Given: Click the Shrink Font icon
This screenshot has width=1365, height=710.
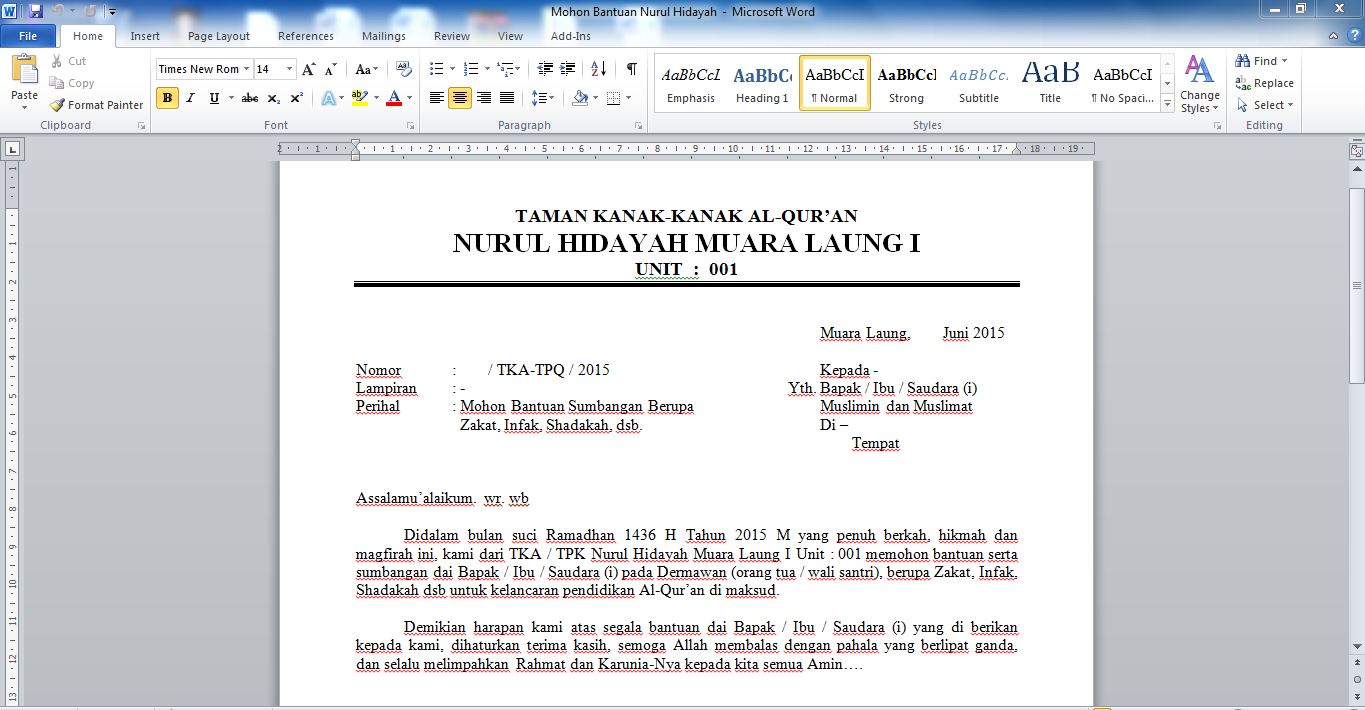Looking at the screenshot, I should point(331,69).
